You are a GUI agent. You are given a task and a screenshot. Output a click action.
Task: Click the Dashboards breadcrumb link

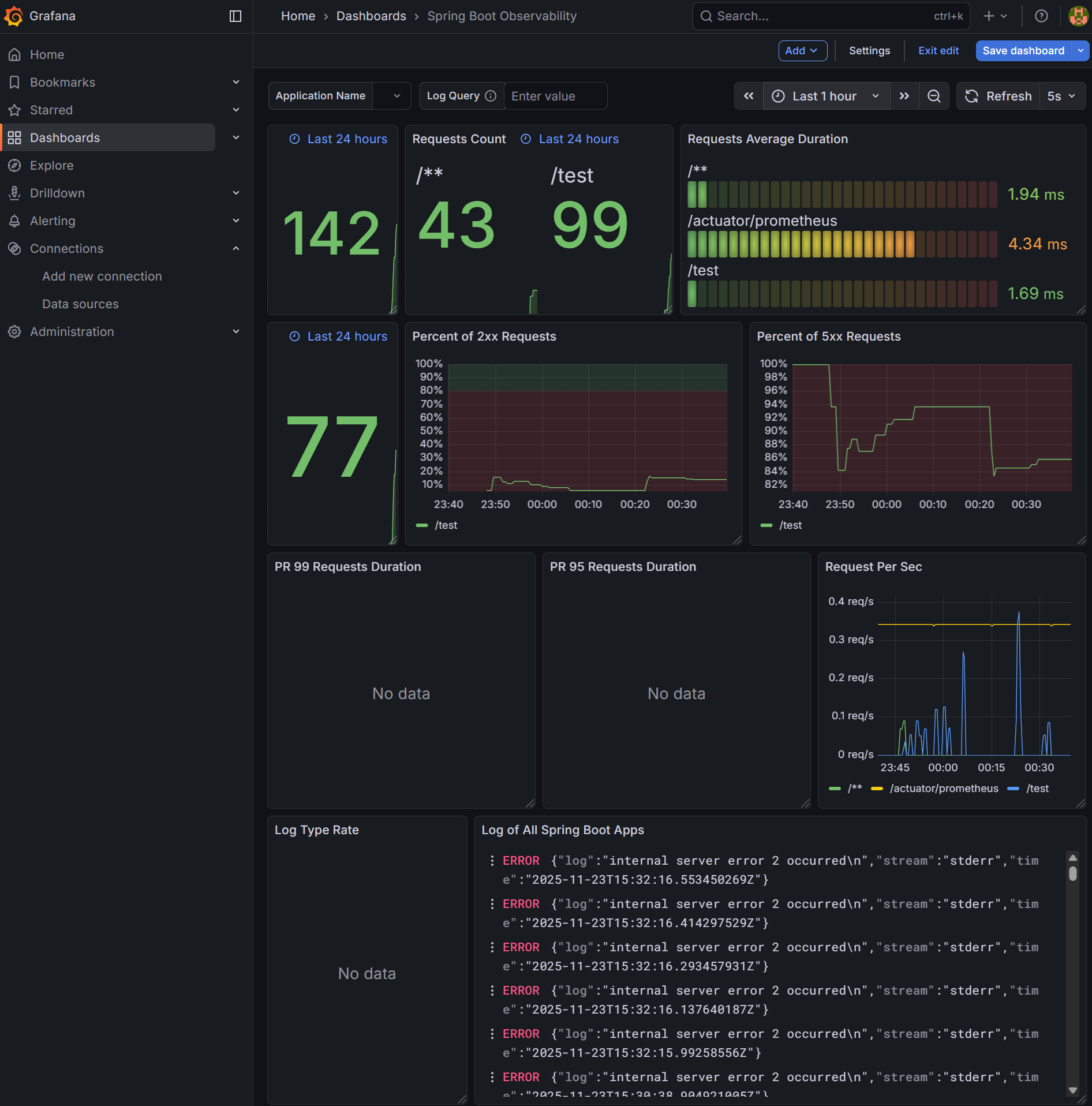pyautogui.click(x=371, y=16)
